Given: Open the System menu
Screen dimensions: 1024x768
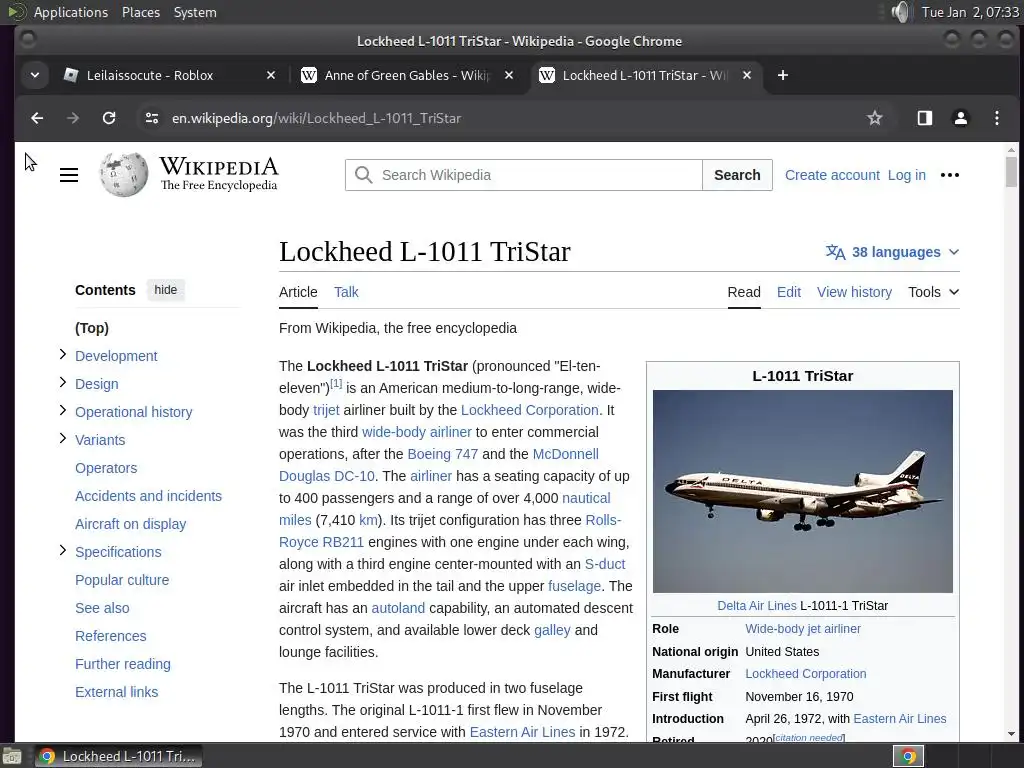Looking at the screenshot, I should [x=195, y=12].
